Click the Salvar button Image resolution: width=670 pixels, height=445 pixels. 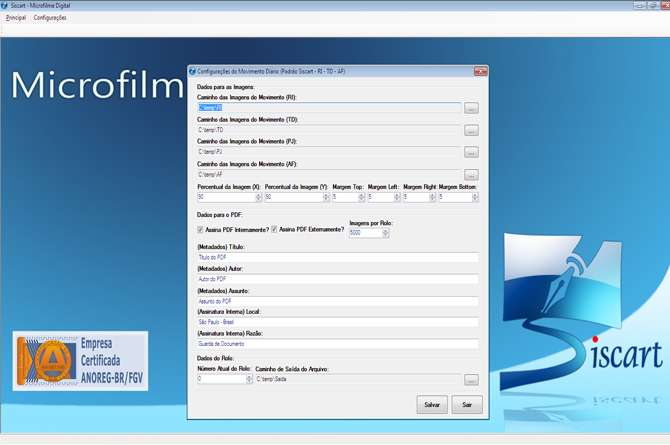point(432,404)
